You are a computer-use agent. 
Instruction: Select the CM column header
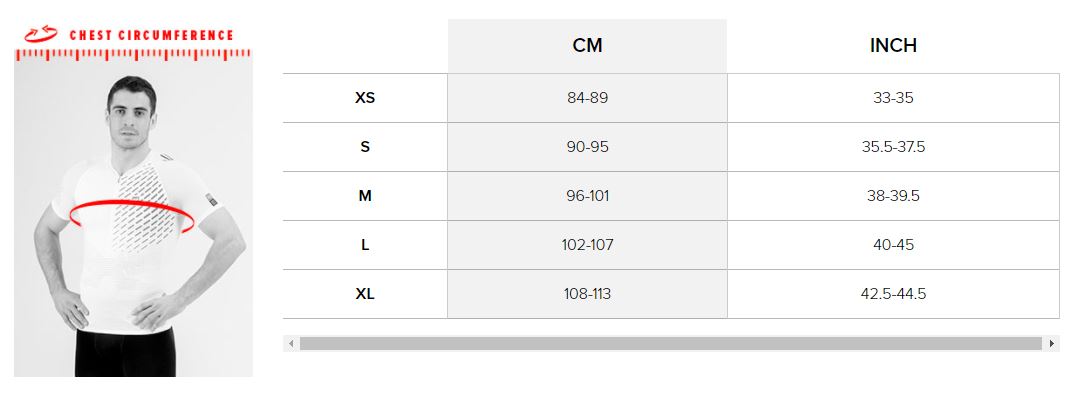point(587,45)
